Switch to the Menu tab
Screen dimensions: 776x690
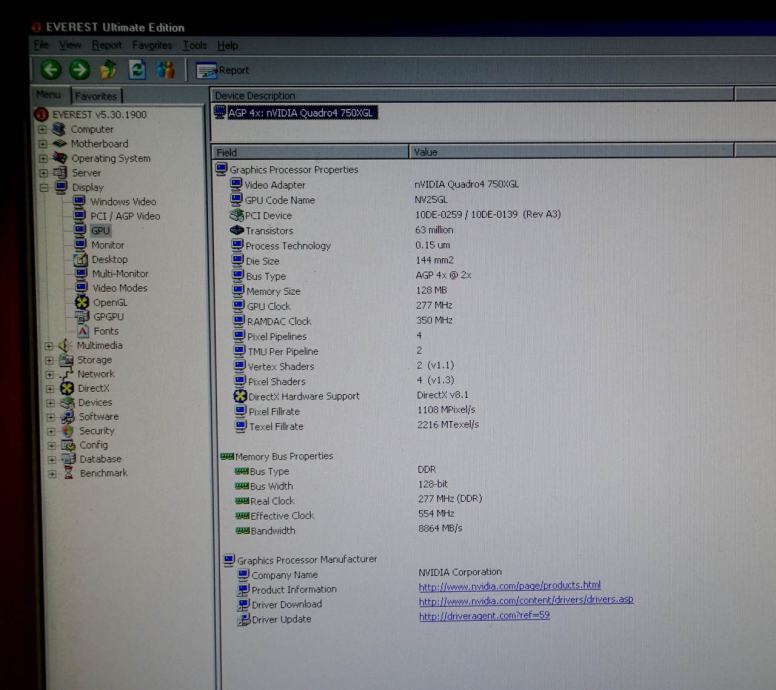click(49, 95)
